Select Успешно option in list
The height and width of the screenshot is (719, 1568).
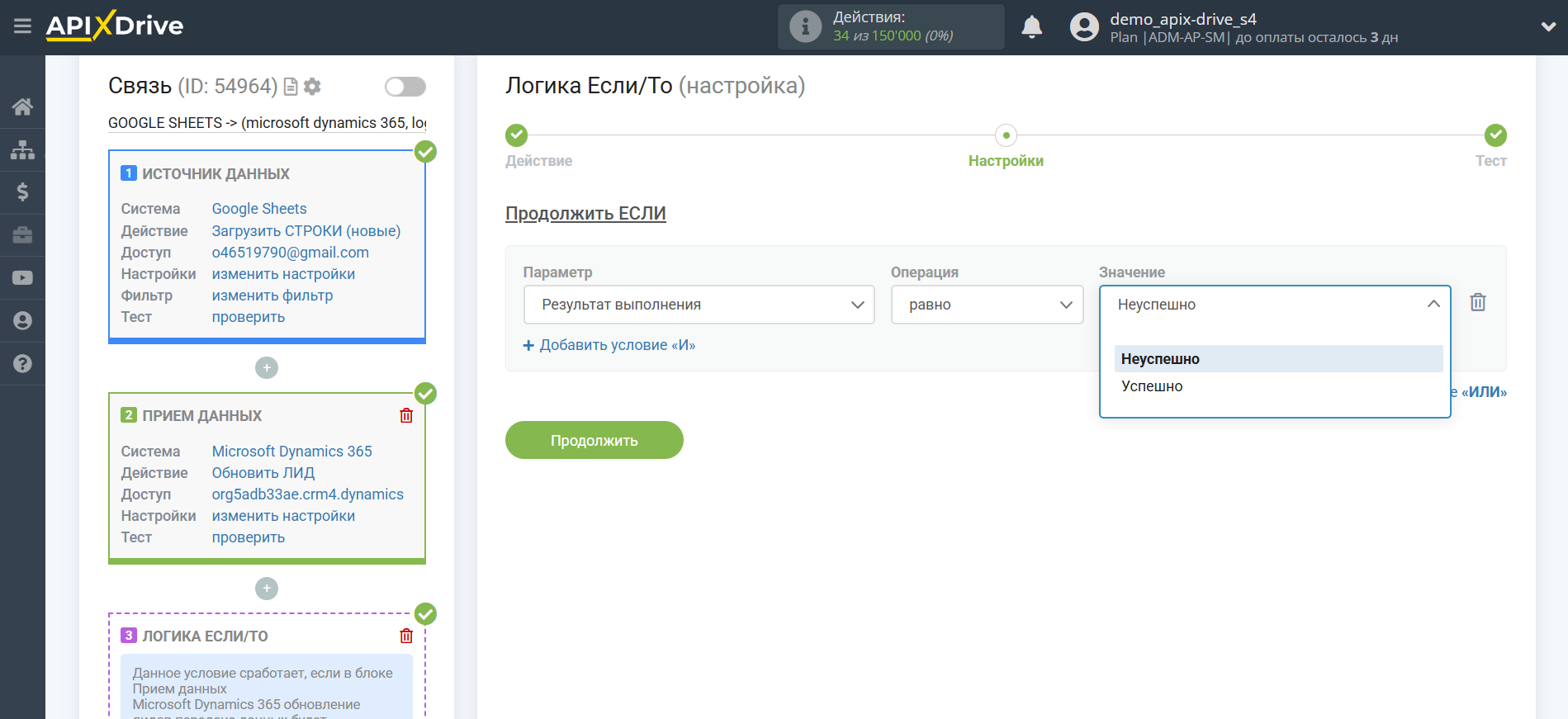1278,386
